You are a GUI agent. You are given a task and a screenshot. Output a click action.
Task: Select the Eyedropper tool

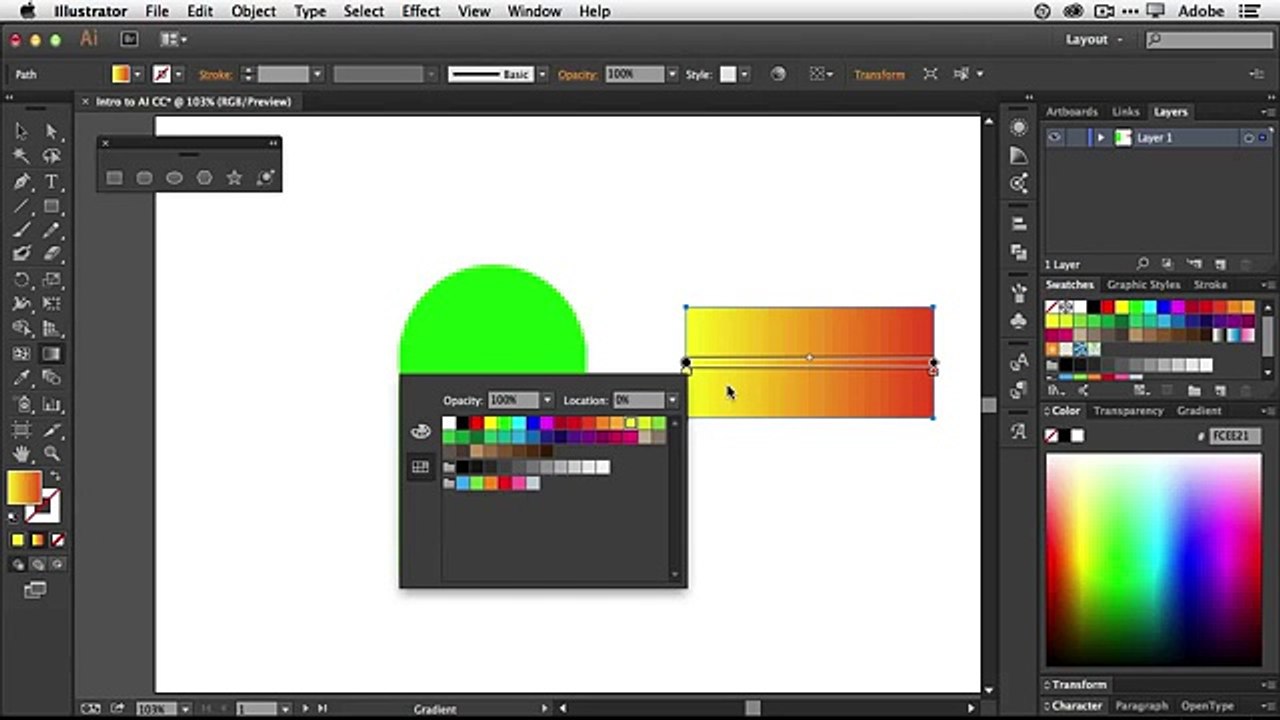[x=21, y=379]
